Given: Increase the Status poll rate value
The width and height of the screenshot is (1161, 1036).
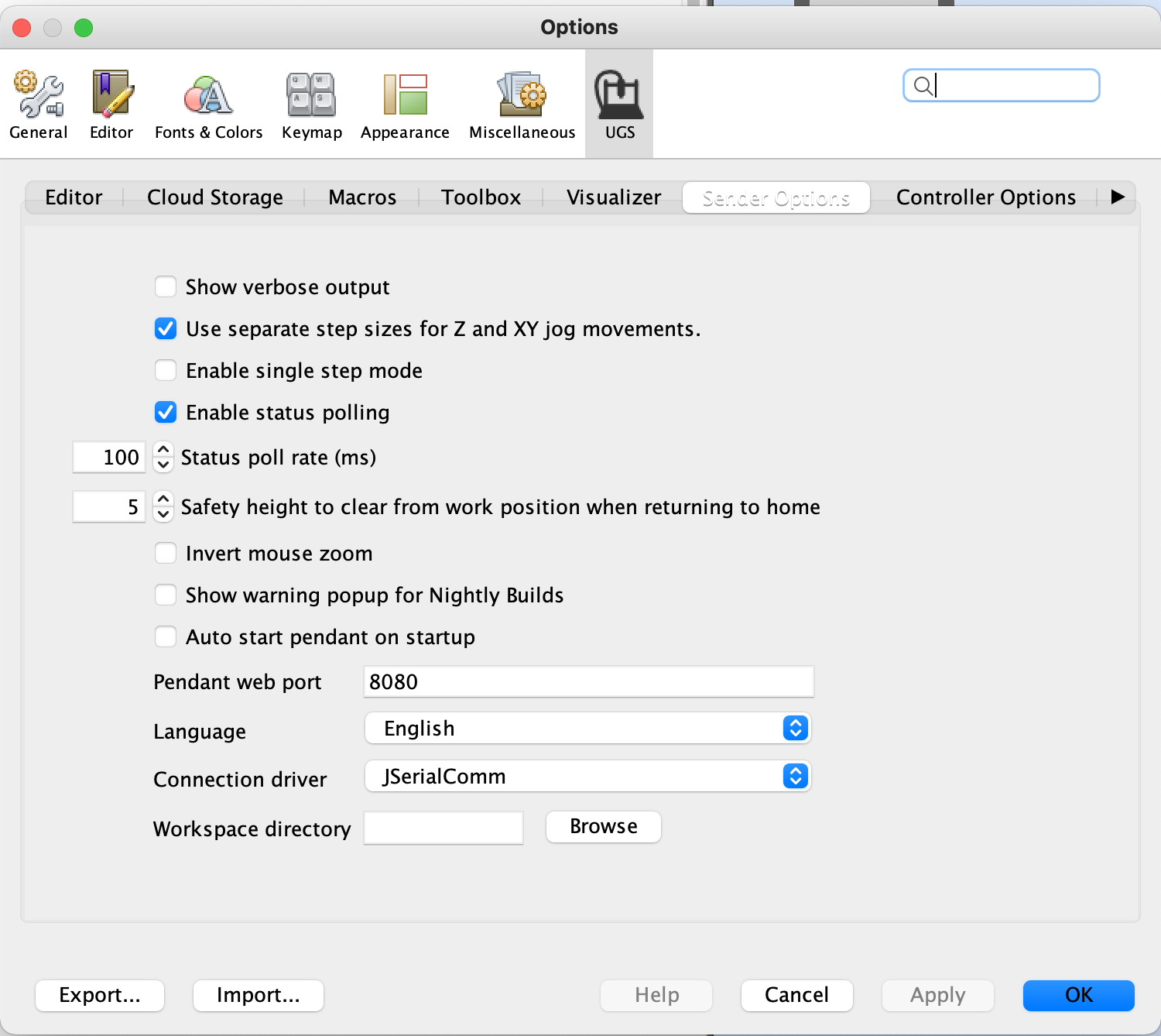Looking at the screenshot, I should [x=163, y=450].
